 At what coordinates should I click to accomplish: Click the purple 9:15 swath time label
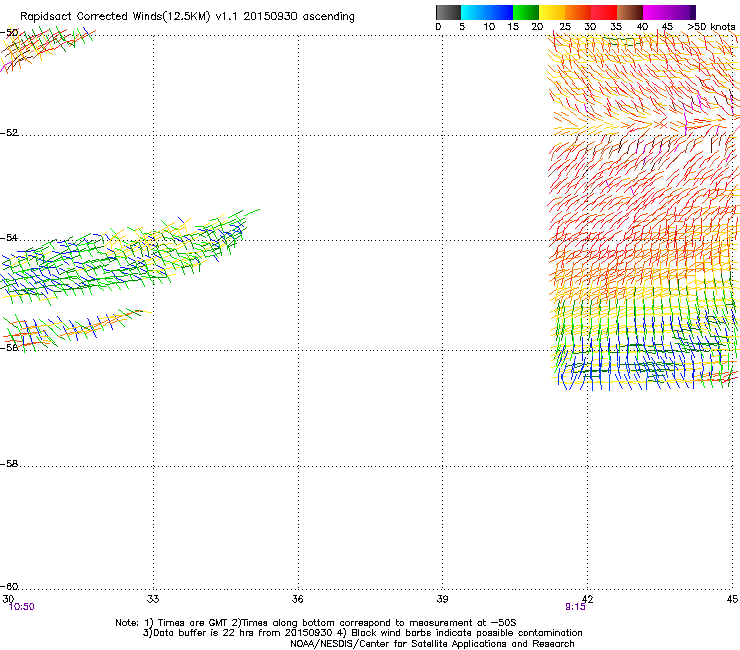575,607
